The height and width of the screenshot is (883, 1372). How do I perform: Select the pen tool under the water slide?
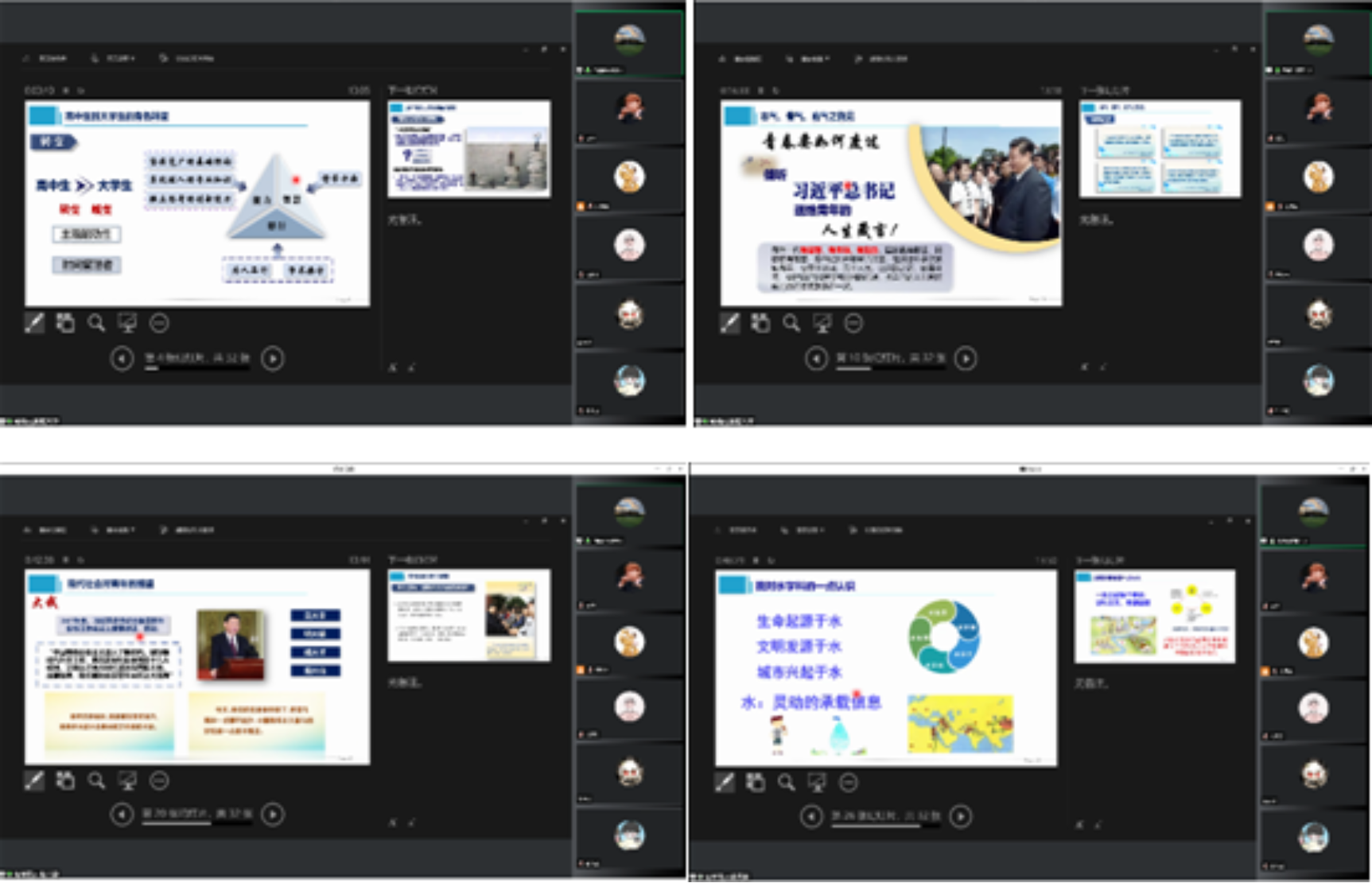tap(725, 783)
